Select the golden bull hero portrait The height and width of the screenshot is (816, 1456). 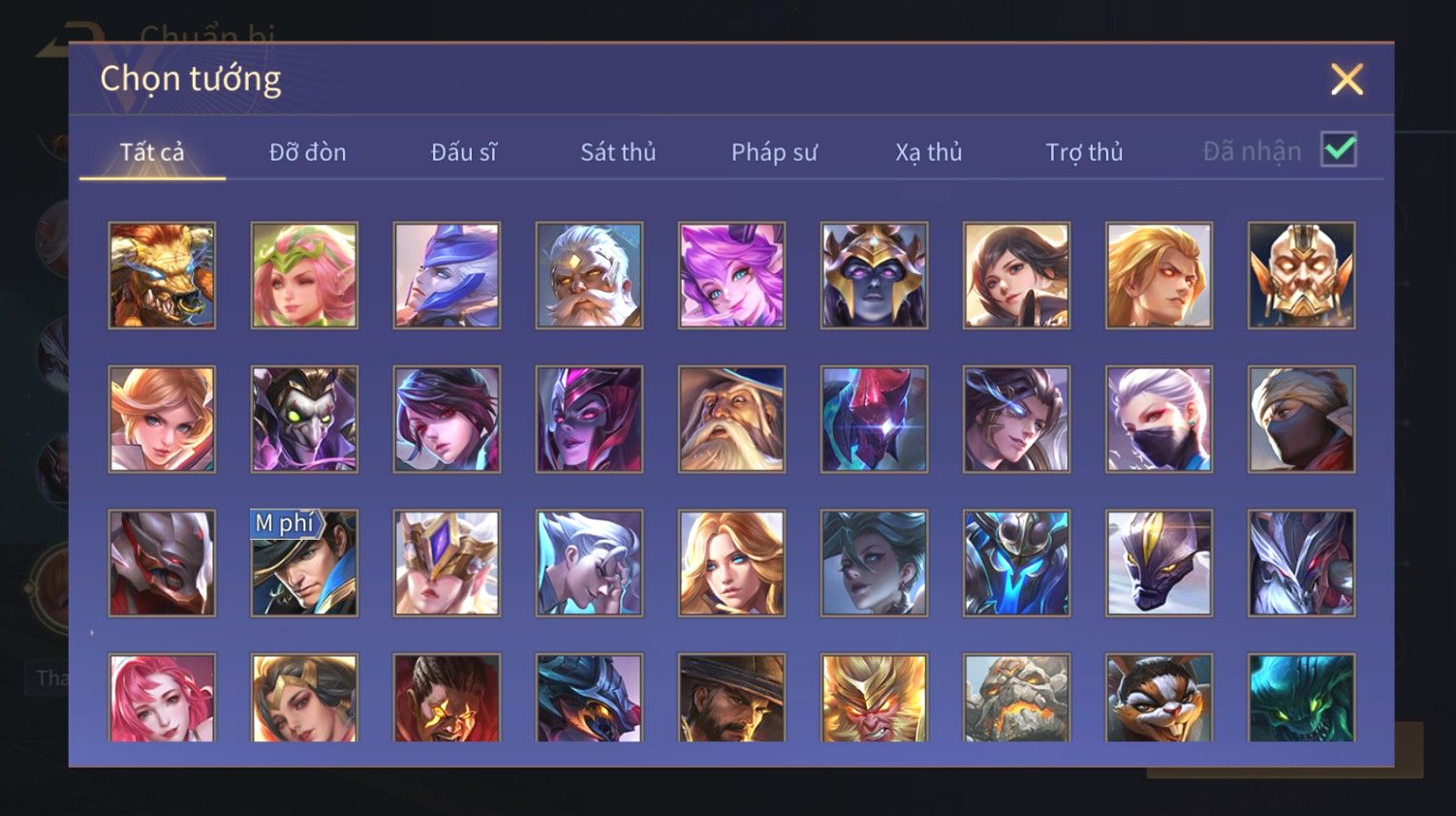(x=162, y=275)
